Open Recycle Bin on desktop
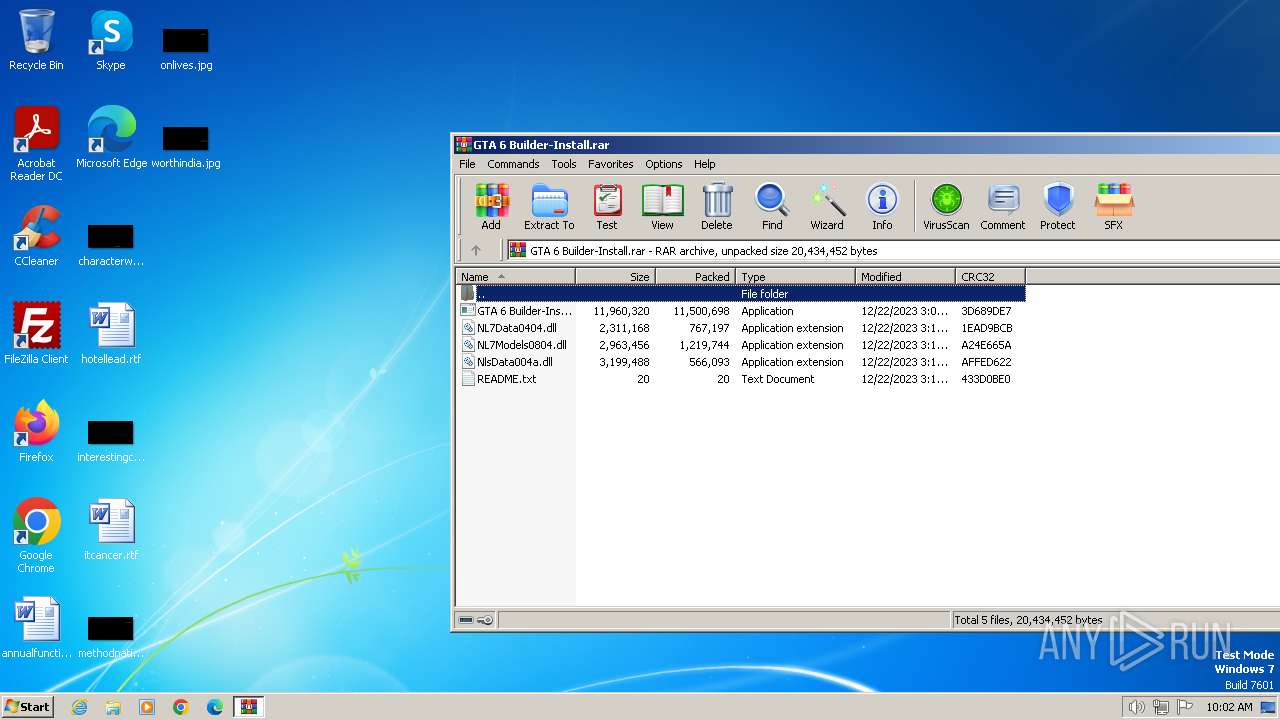Screen dimensions: 1280x720 (x=36, y=40)
